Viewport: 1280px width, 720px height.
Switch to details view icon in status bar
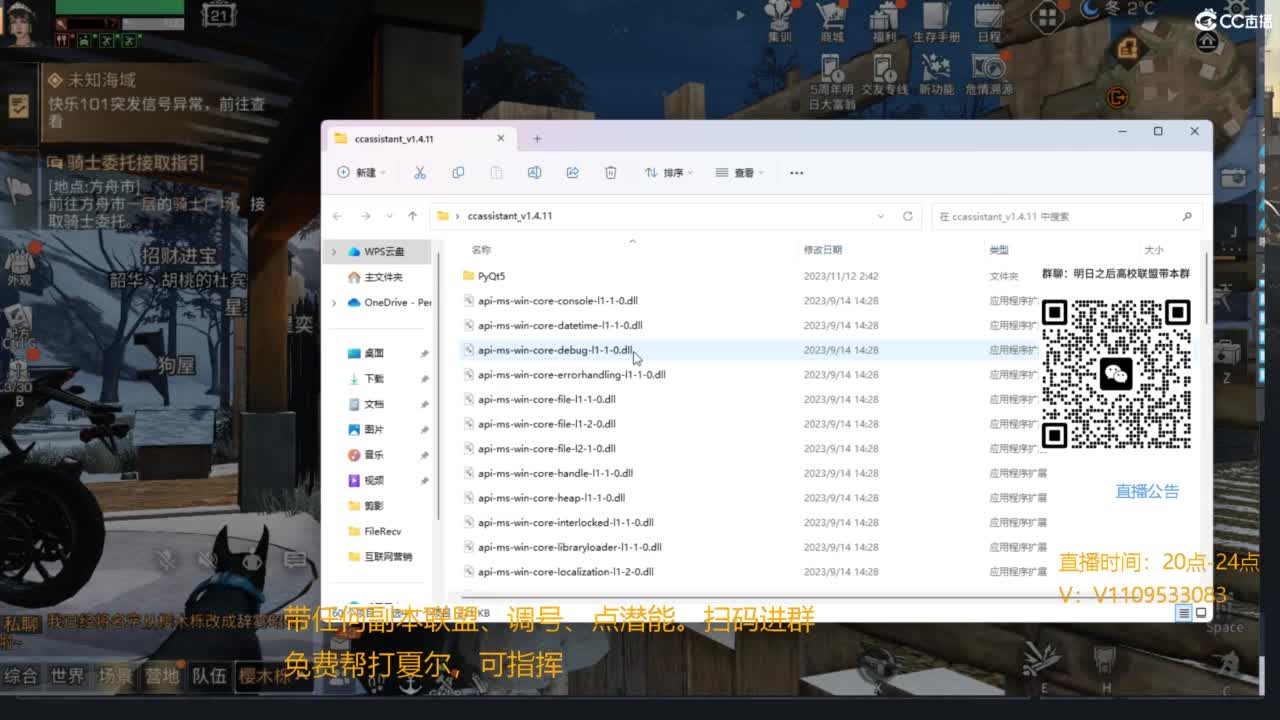point(1184,613)
